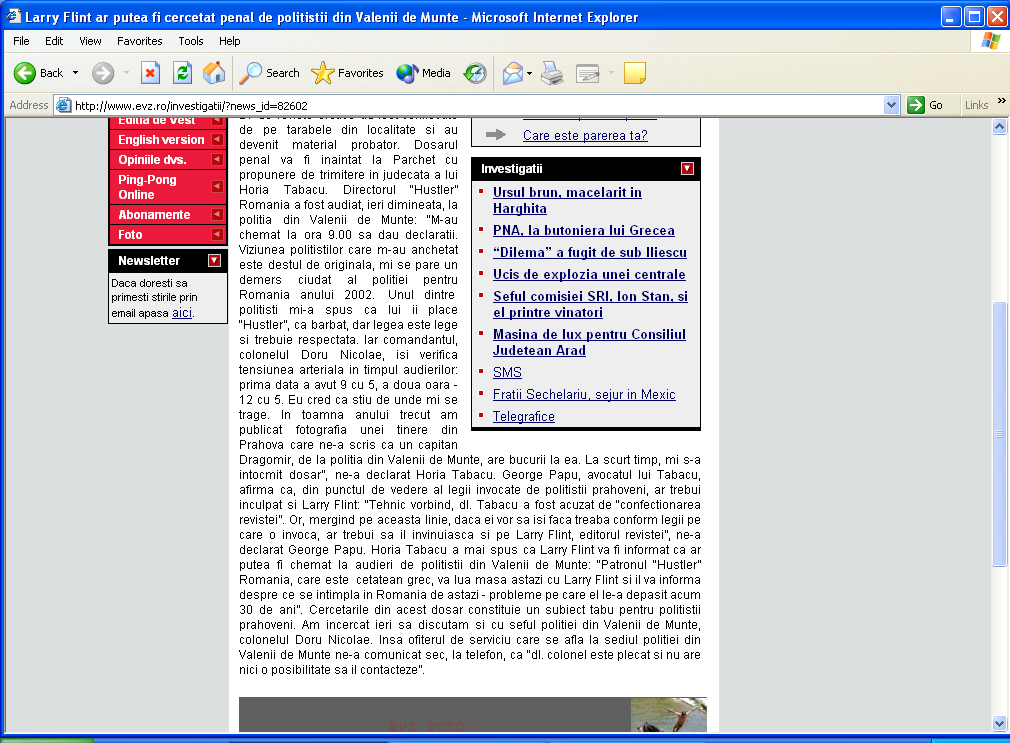1010x743 pixels.
Task: Open the Help menu
Action: pos(229,41)
